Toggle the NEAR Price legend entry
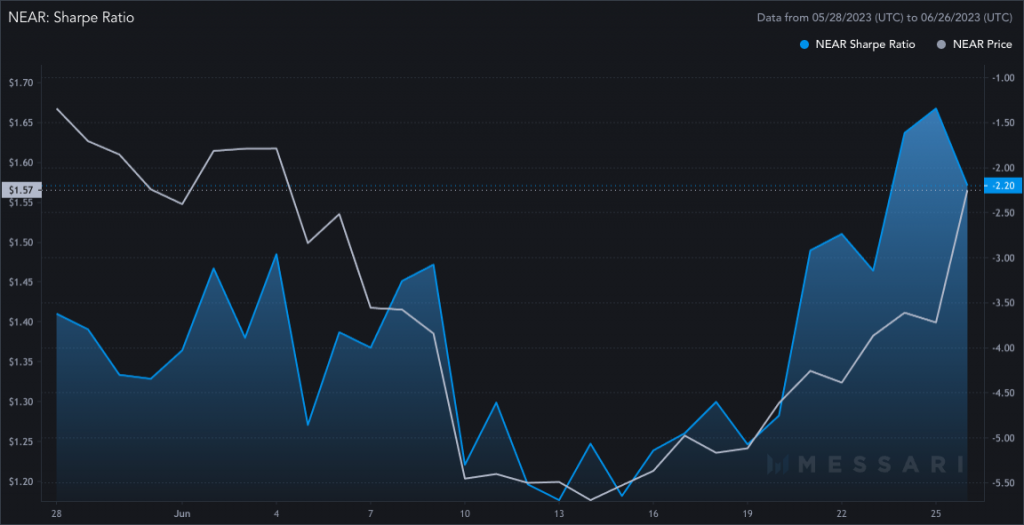The image size is (1024, 525). tap(974, 44)
